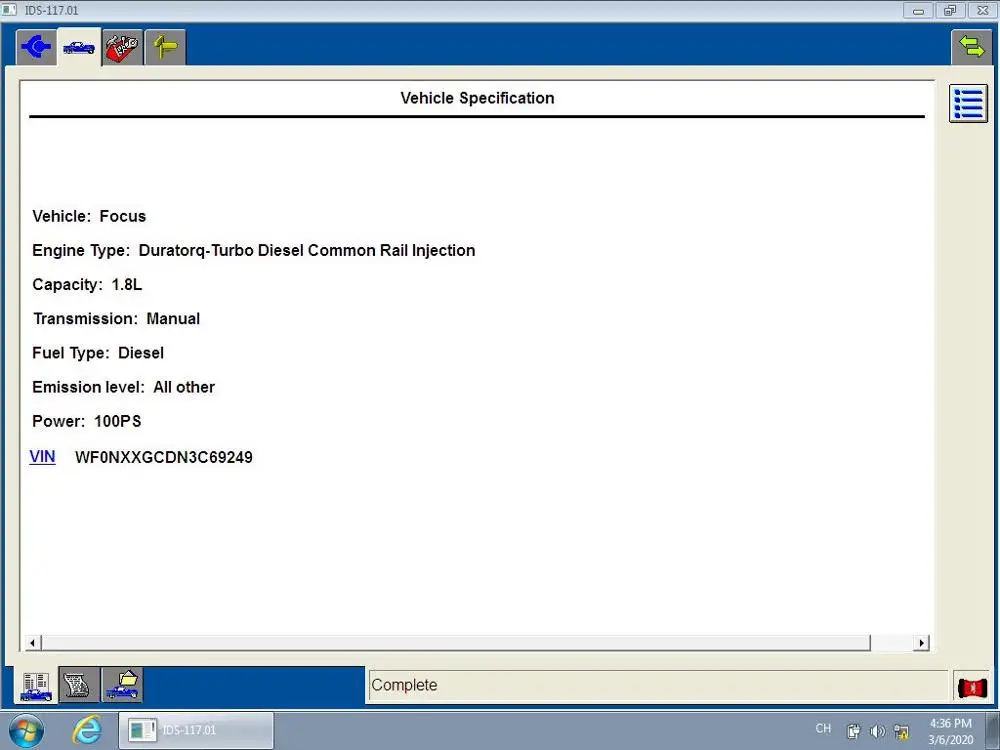1000x750 pixels.
Task: Select the vehicle specification icon at bottom left
Action: [x=35, y=685]
